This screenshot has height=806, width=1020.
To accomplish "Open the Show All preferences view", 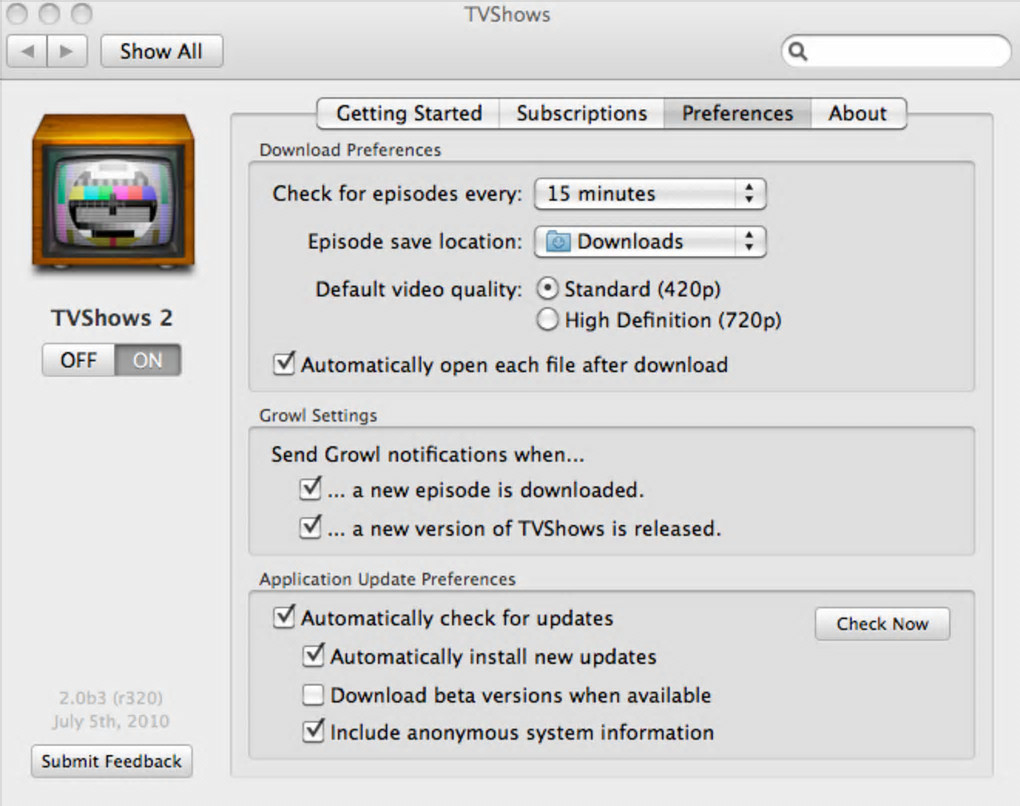I will (x=161, y=51).
